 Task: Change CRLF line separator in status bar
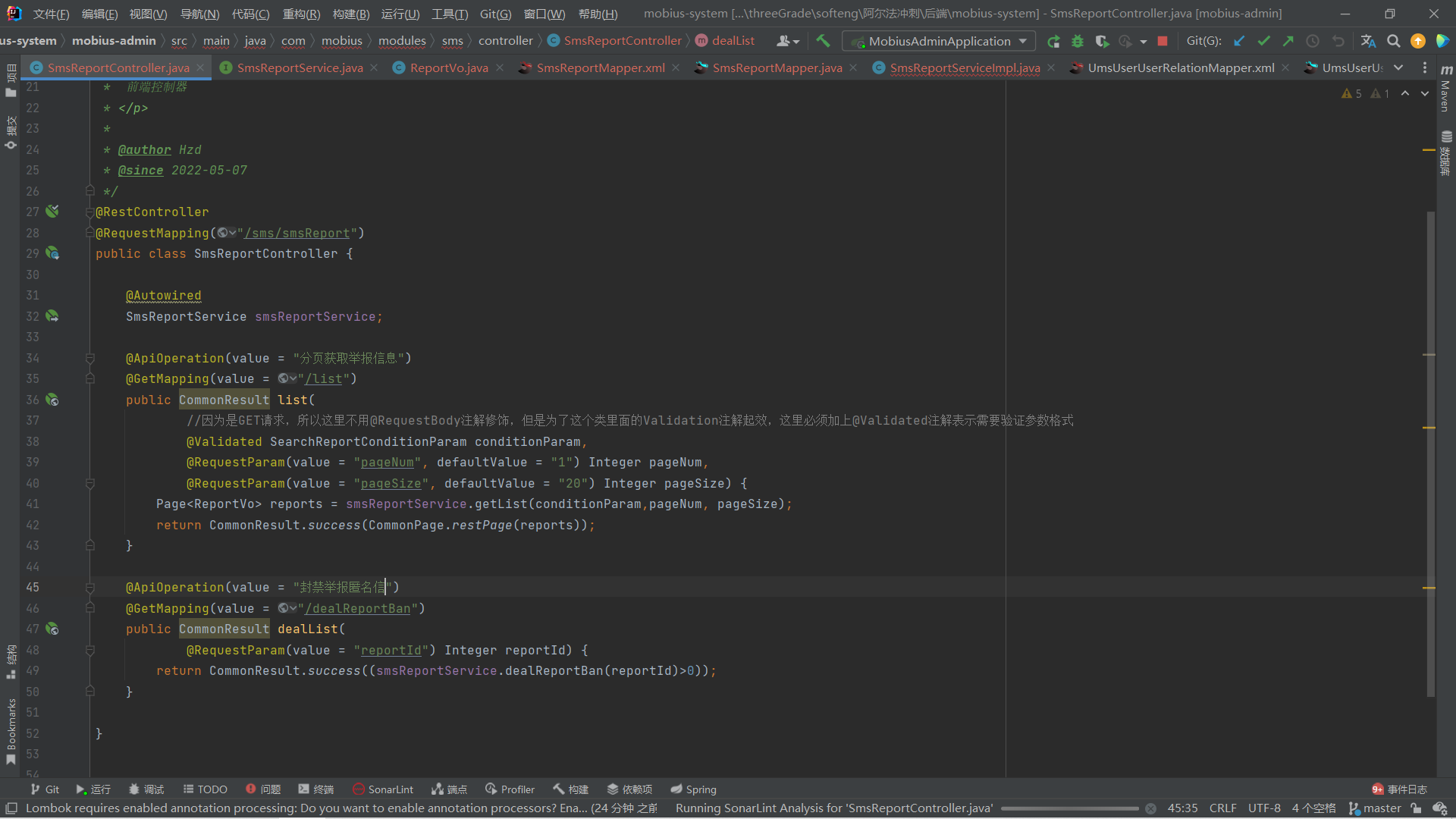point(1222,808)
